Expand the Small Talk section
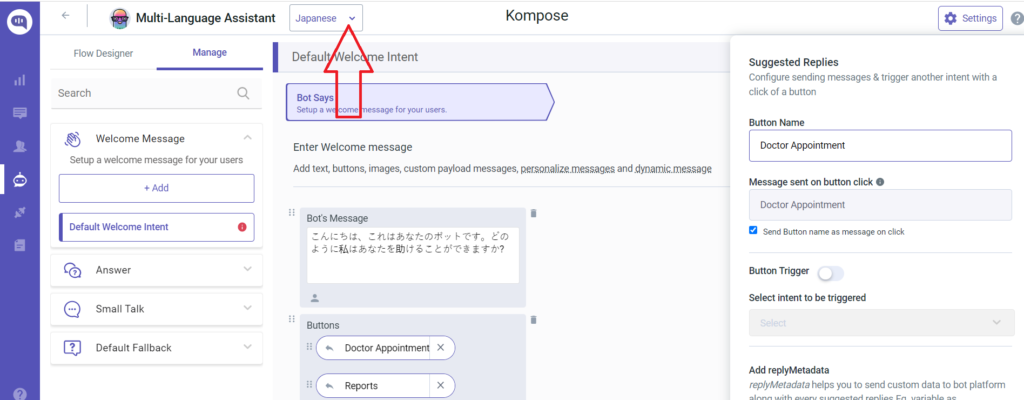The height and width of the screenshot is (400, 1024). (x=248, y=308)
